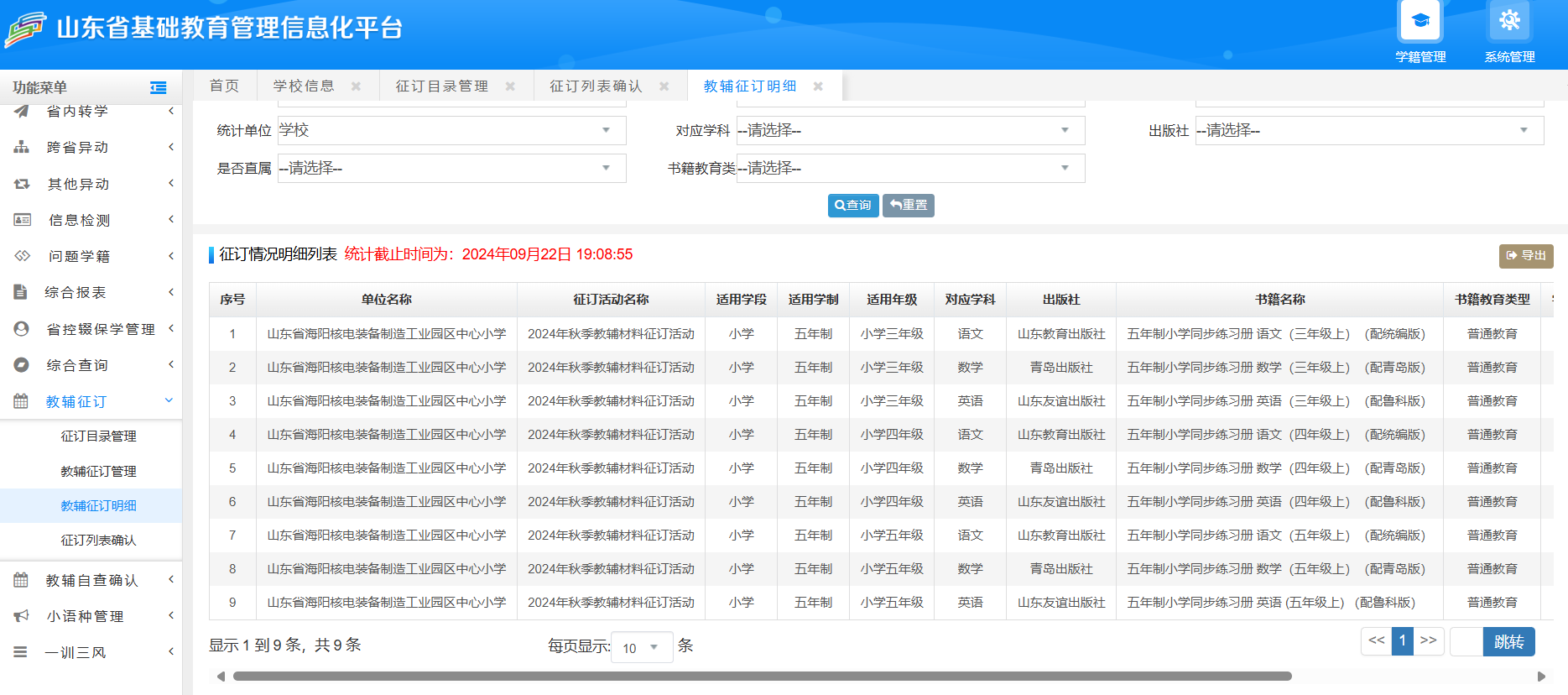This screenshot has width=1568, height=695.
Task: Click the 问题学籍 code icon
Action: [x=22, y=255]
